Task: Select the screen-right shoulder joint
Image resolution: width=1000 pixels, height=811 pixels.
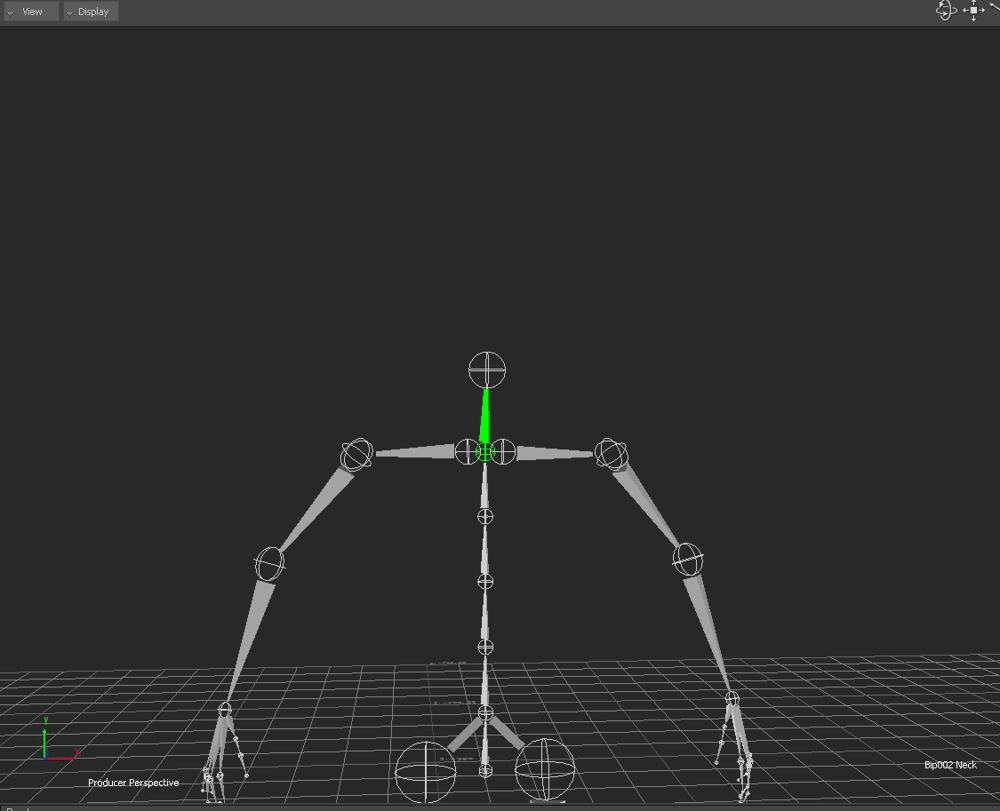Action: pos(611,454)
